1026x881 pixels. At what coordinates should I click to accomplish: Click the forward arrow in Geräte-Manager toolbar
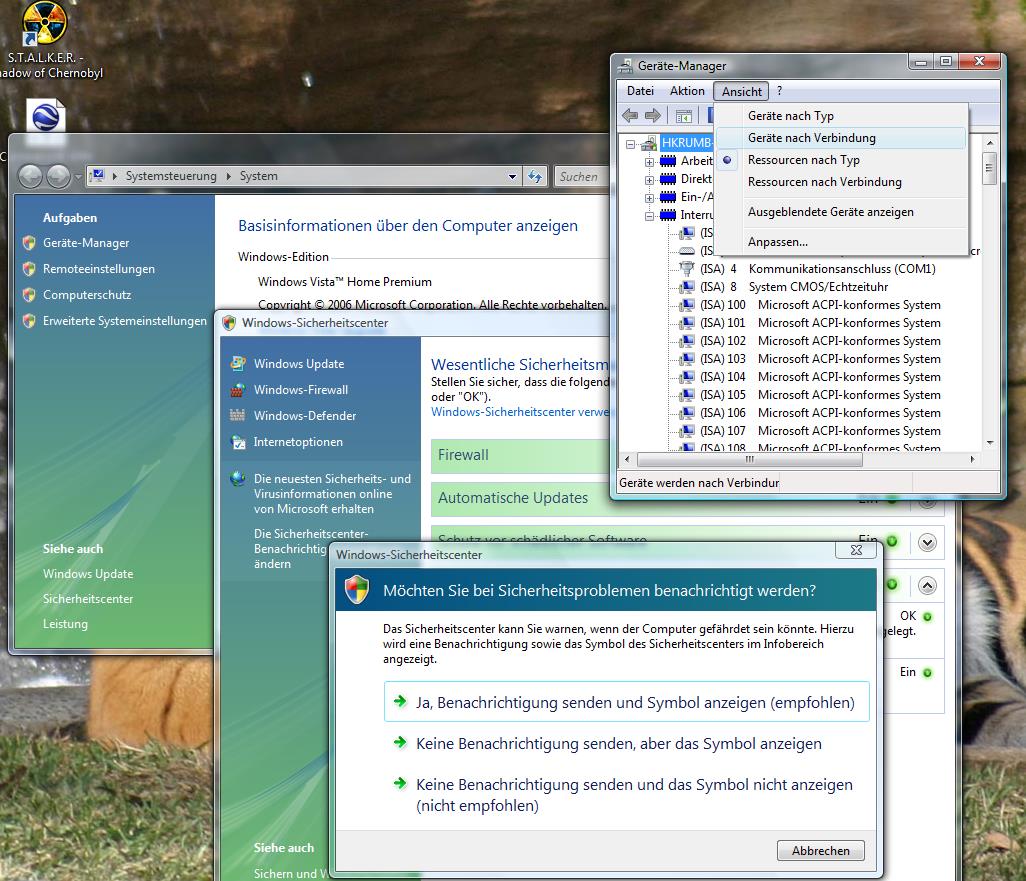click(652, 116)
